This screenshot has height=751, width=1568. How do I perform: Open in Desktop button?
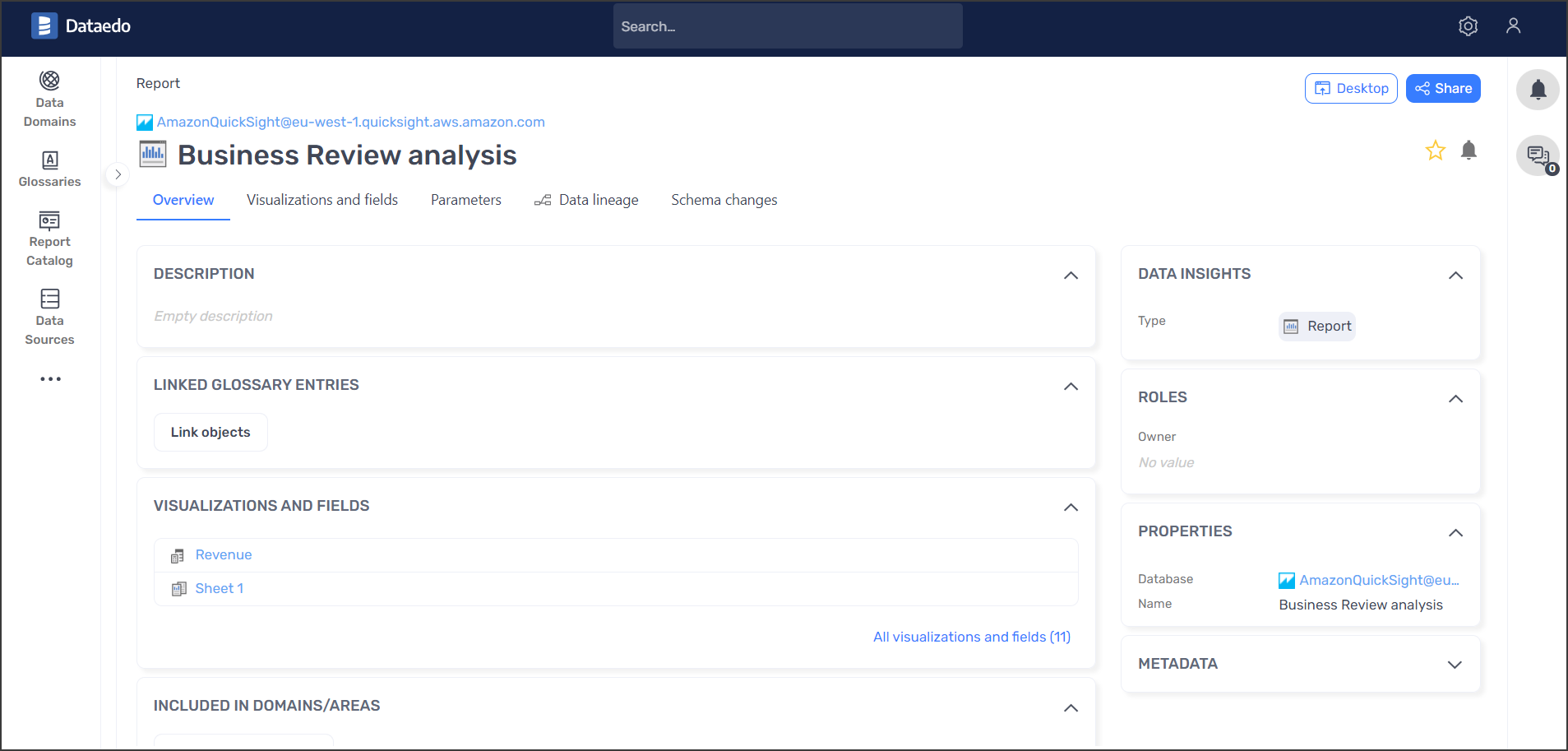point(1351,89)
